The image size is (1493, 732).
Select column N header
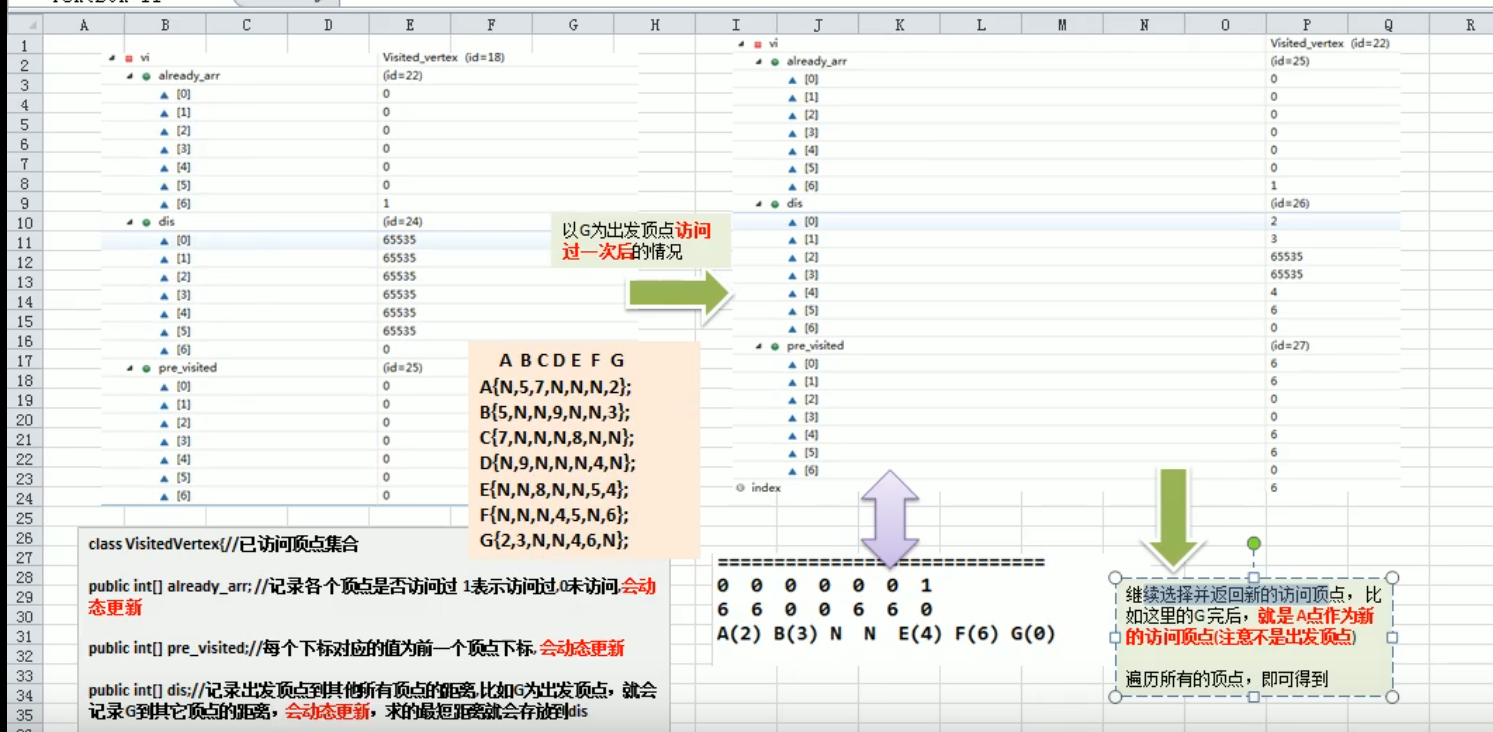(x=1144, y=26)
